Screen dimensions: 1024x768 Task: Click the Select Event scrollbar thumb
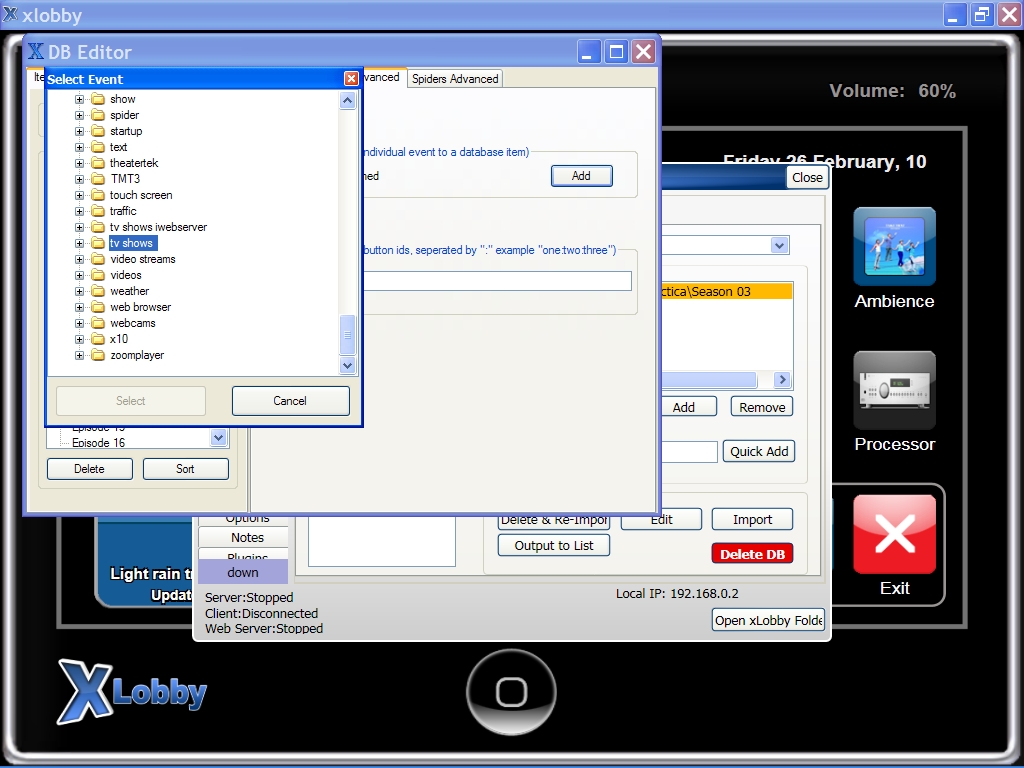coord(347,334)
